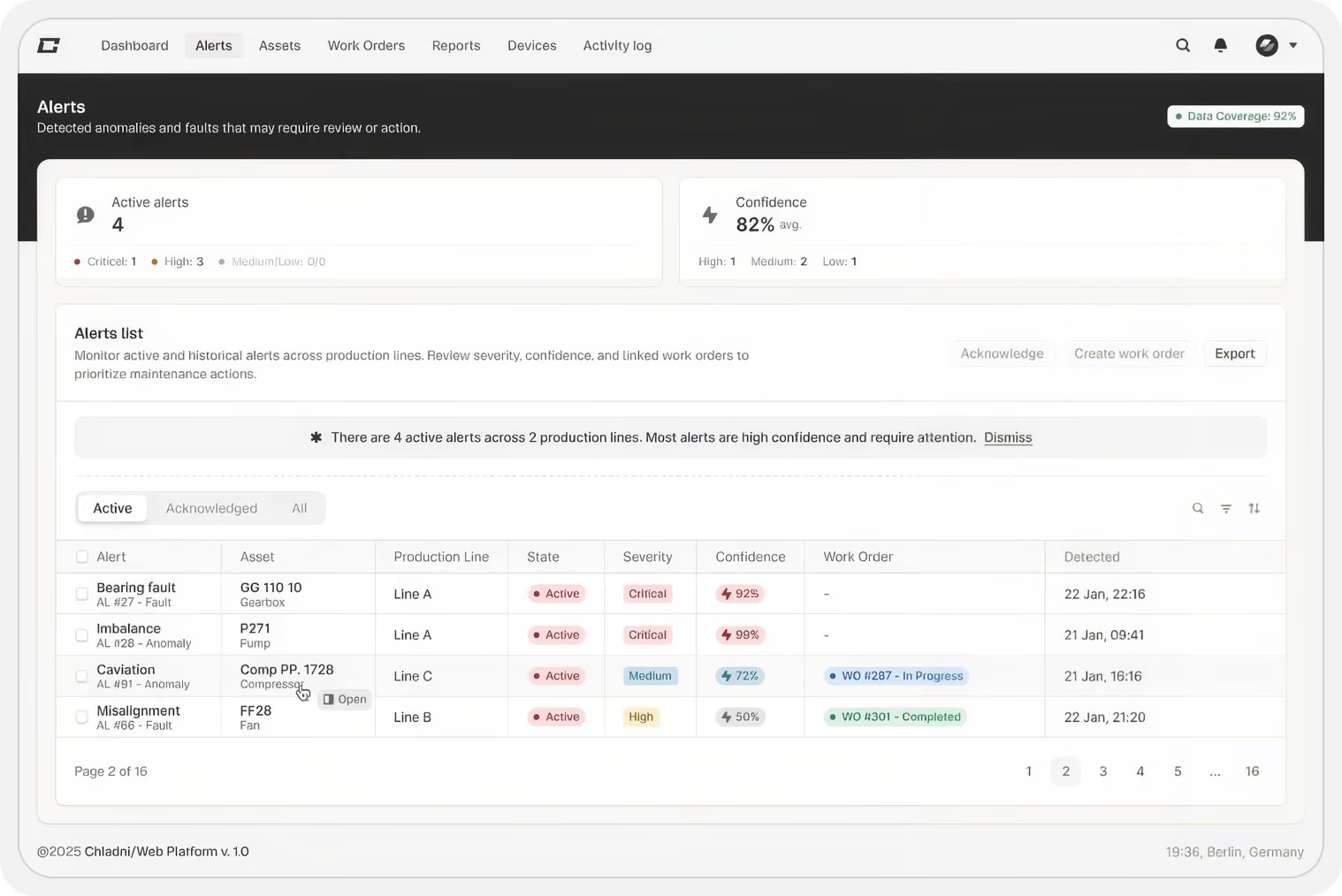This screenshot has width=1342, height=896.
Task: Switch to the Acknowledged tab
Action: tap(211, 508)
